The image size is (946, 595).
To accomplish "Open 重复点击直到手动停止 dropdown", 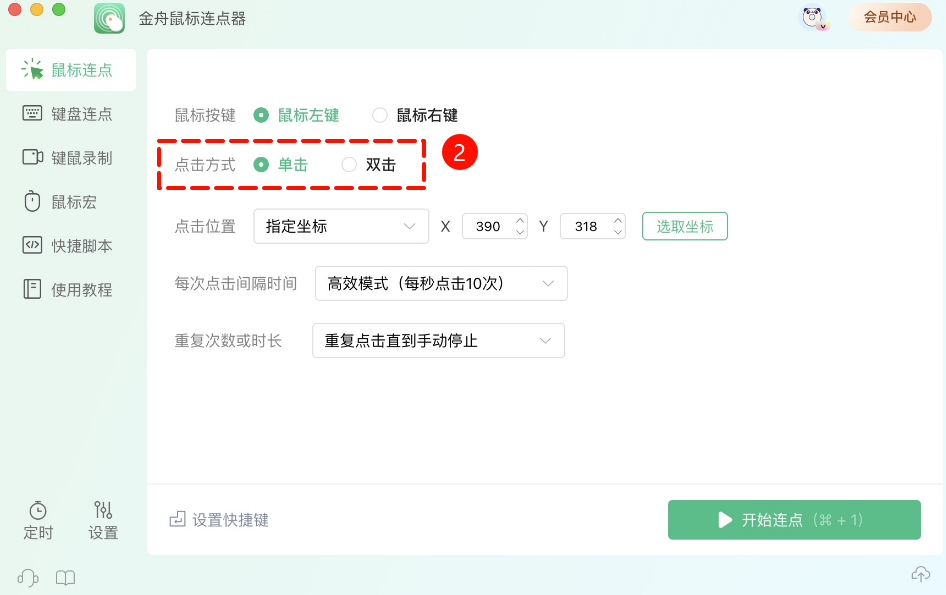I will pos(439,340).
